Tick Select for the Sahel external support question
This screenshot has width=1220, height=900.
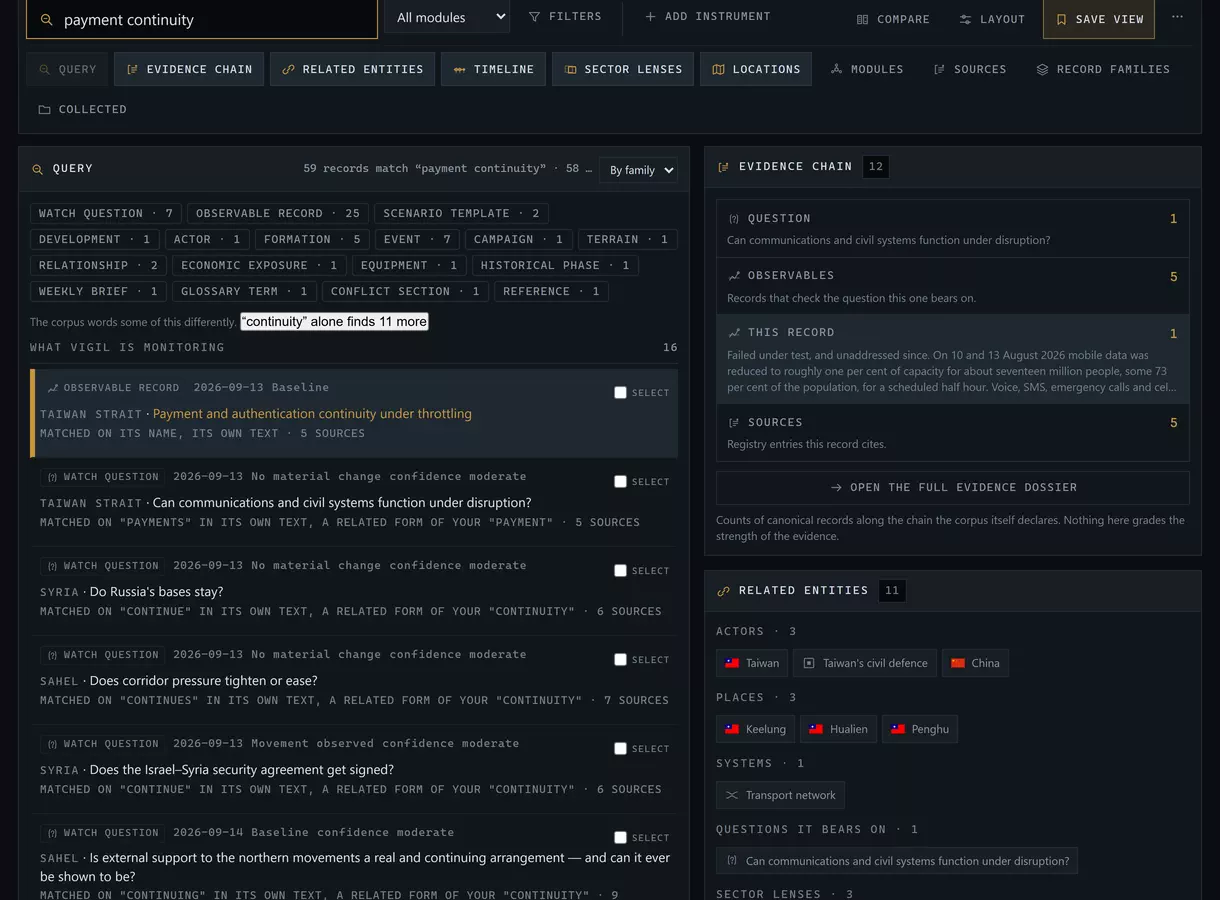pyautogui.click(x=620, y=837)
